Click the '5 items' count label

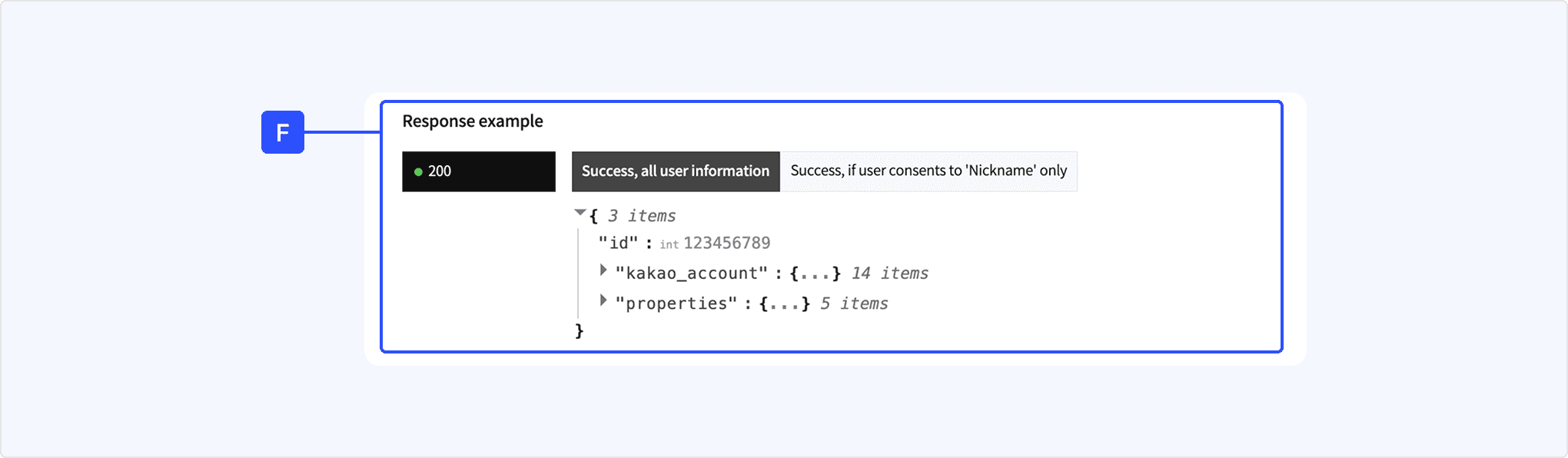[853, 304]
